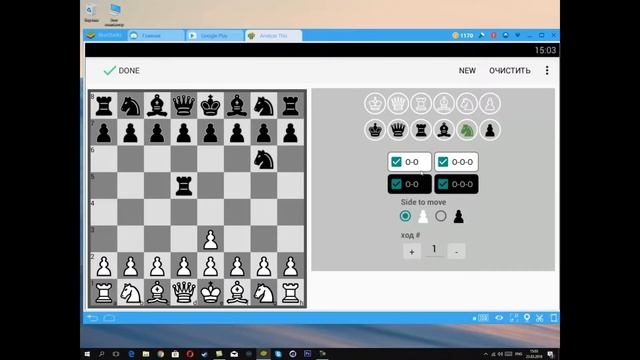640x360 pixels.
Task: Click the black rook on d5
Action: 184,186
